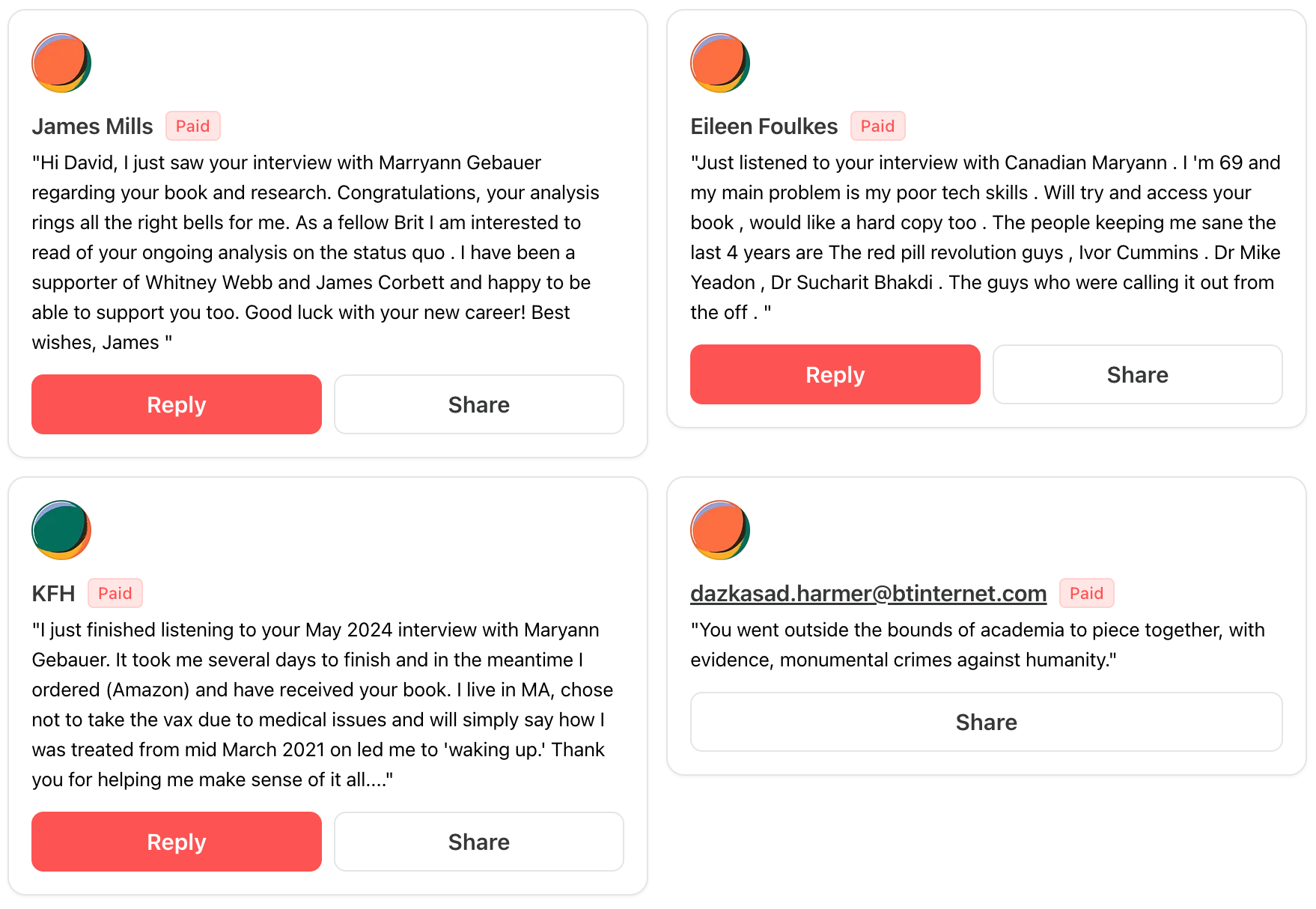Click KFH's green avatar icon

[61, 530]
